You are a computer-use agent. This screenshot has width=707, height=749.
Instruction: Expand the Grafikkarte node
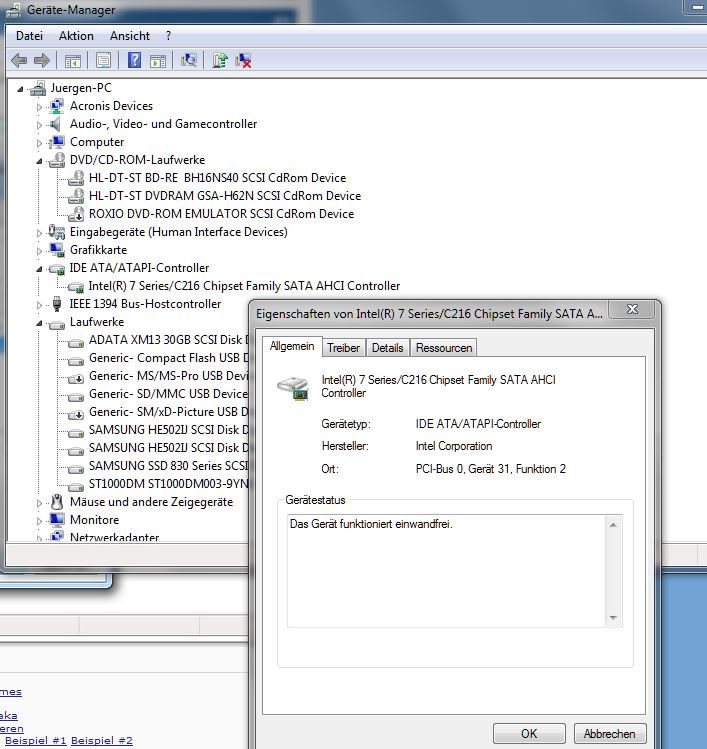(40, 251)
